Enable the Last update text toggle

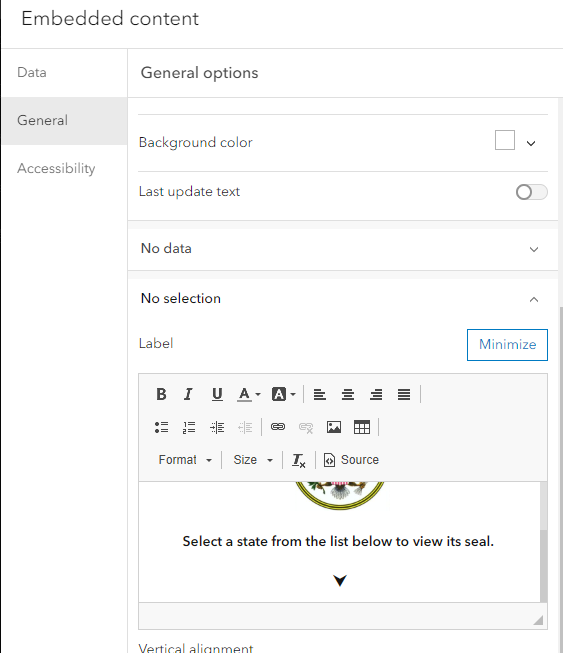click(531, 192)
